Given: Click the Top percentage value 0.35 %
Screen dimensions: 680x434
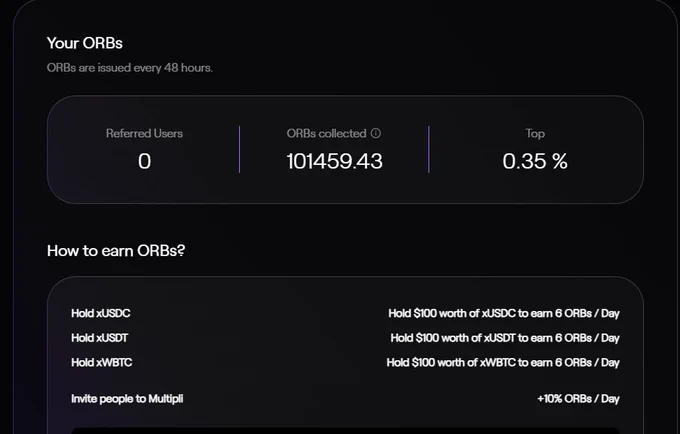Looking at the screenshot, I should tap(535, 161).
